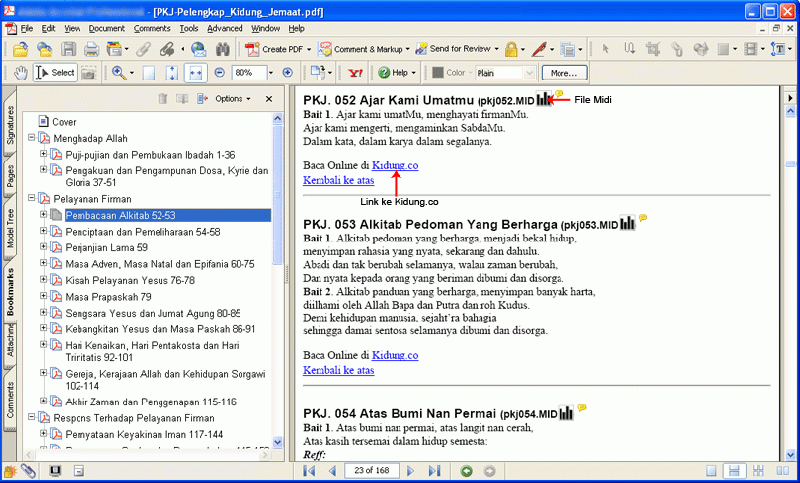Jump to first page button
The height and width of the screenshot is (483, 800).
pyautogui.click(x=311, y=470)
